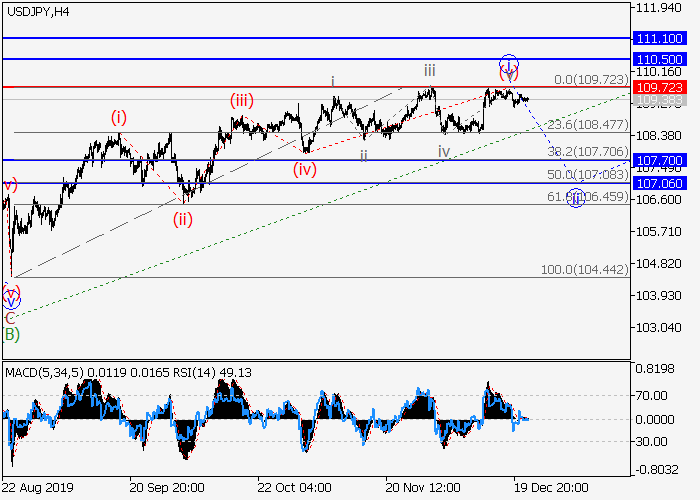Select the red (iii) wave label

[242, 99]
